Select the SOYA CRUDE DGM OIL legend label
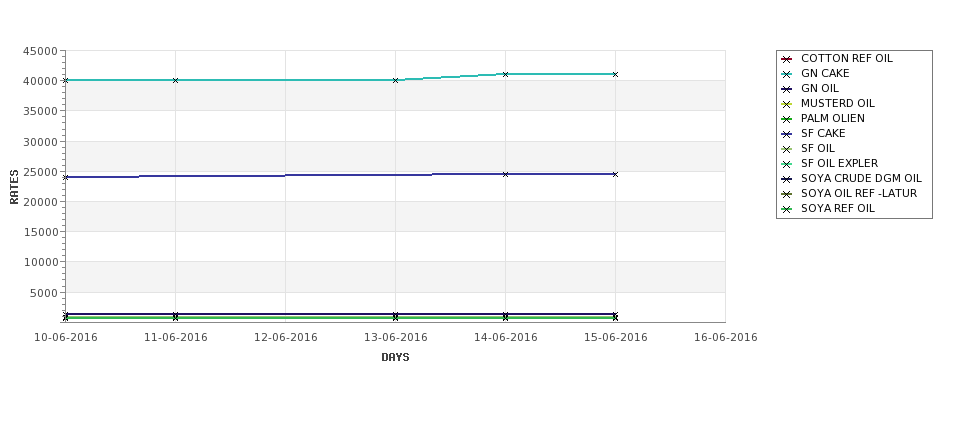975x429 pixels. pos(861,178)
